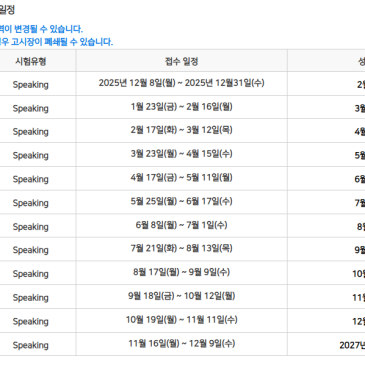Select the 1월 23일(금) ~ 2월 16일(월) cell
This screenshot has height=365, width=365.
[x=182, y=107]
